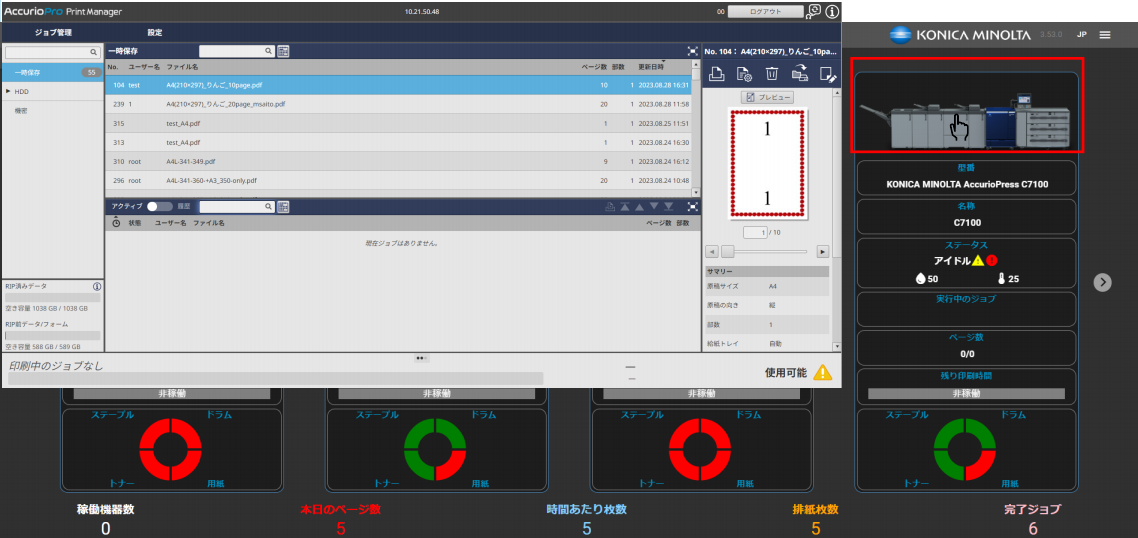Select 一時保存 folder in sidebar
This screenshot has width=1138, height=538.
click(x=53, y=73)
